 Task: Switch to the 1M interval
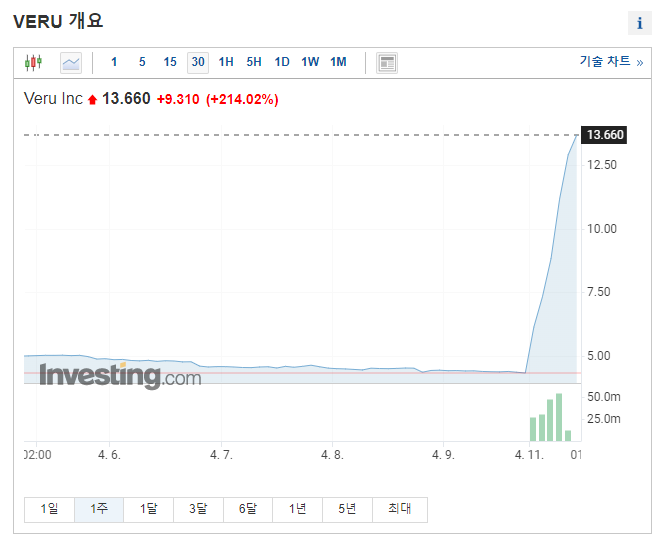pos(338,62)
